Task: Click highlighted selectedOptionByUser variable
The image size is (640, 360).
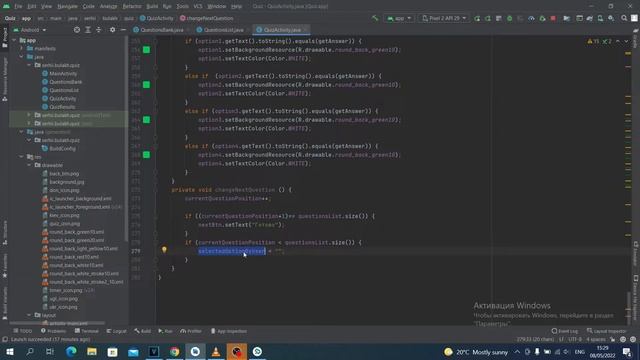Action: click(x=232, y=251)
